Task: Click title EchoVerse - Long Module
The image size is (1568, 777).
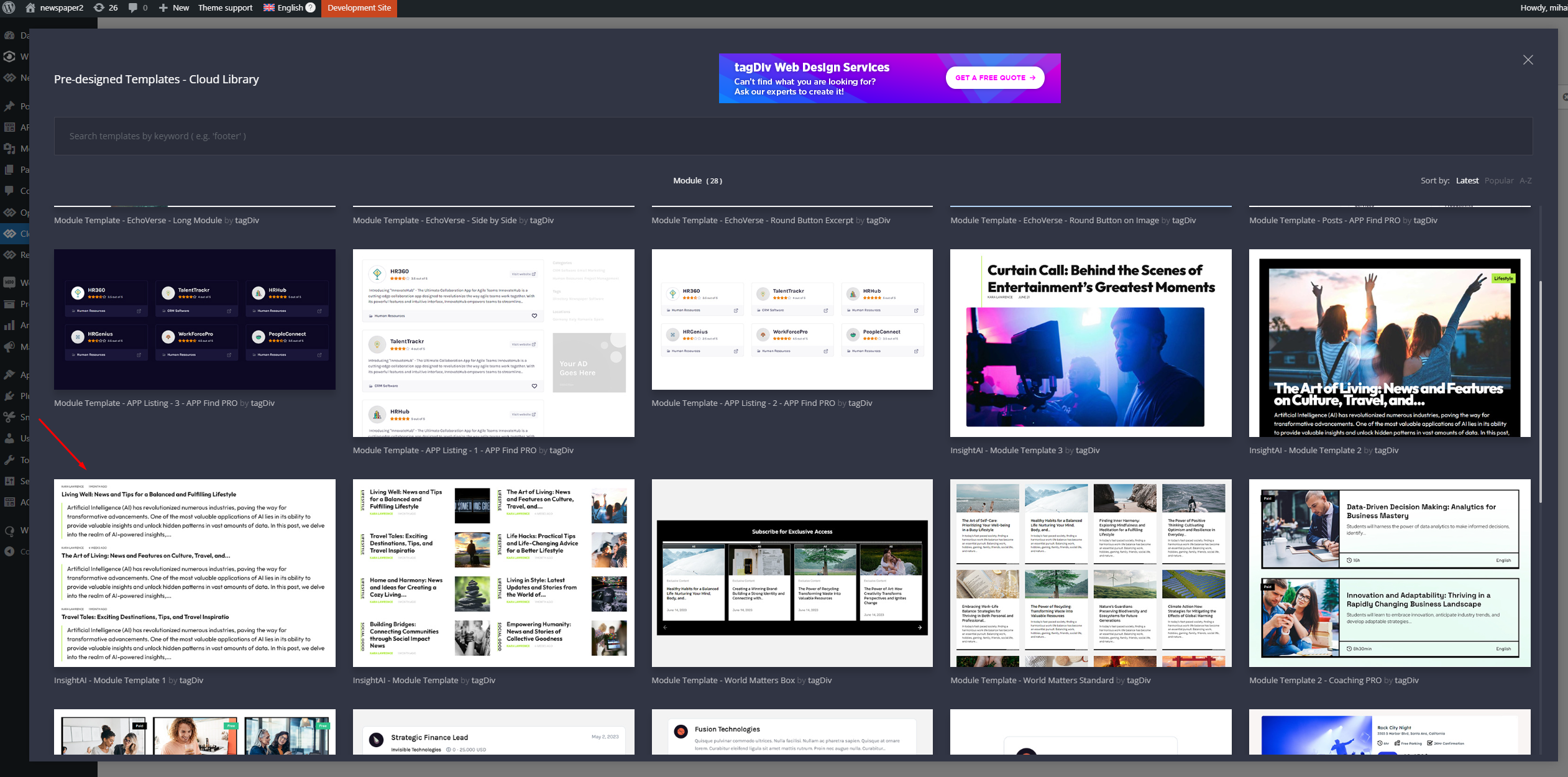Action: [138, 221]
